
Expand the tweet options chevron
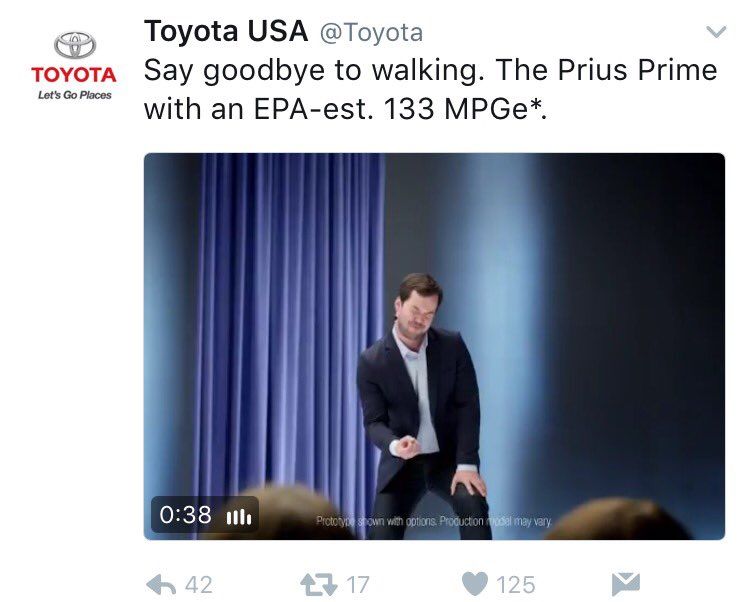[716, 33]
